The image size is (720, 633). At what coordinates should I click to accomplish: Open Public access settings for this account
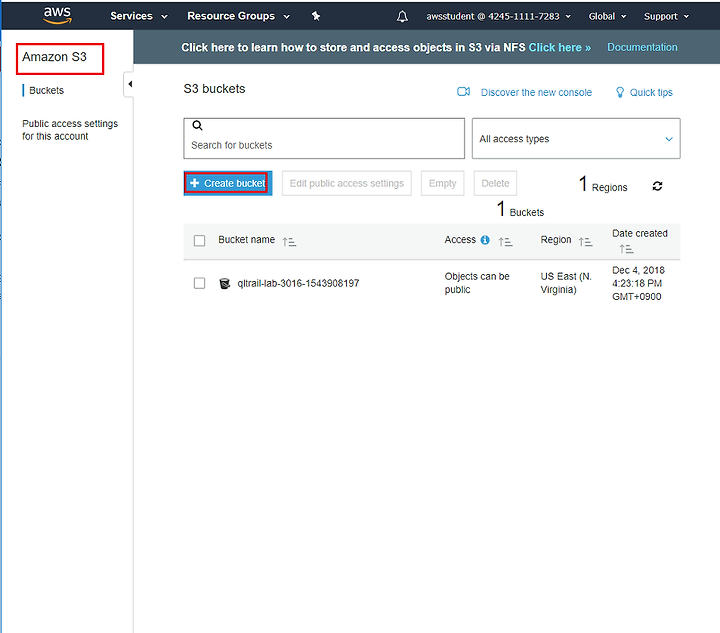pyautogui.click(x=70, y=130)
